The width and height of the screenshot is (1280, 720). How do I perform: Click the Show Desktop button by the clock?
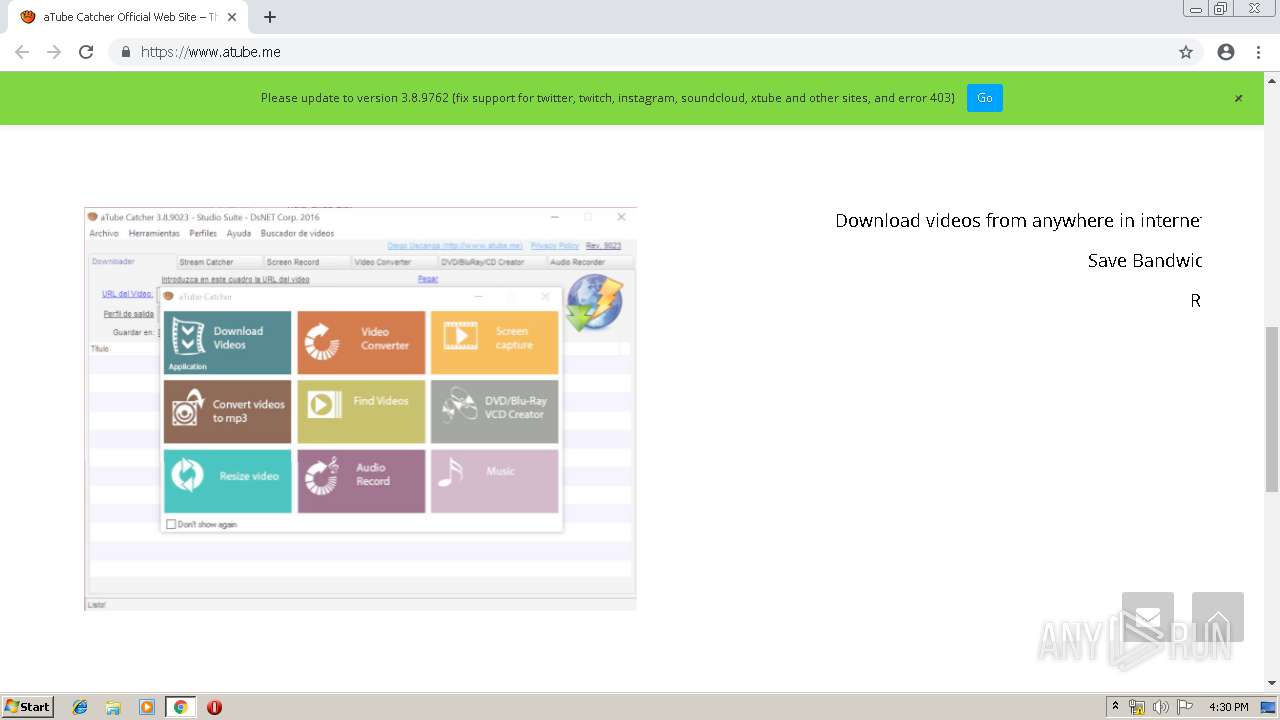[x=1269, y=707]
